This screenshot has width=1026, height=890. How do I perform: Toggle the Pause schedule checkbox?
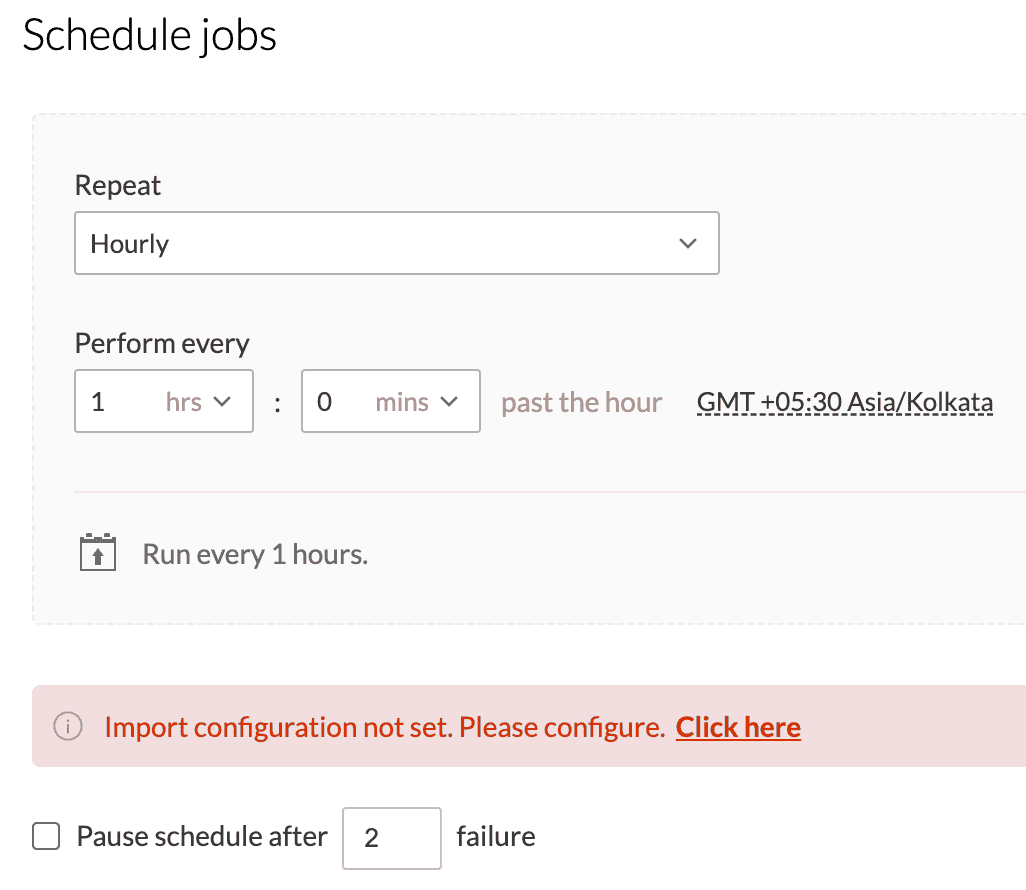point(46,836)
